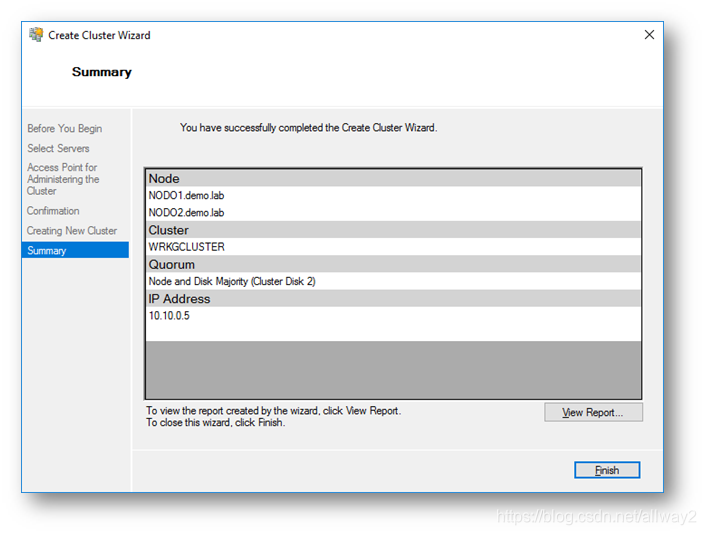This screenshot has width=706, height=535.
Task: Select the WRKGCLUSTER row
Action: click(394, 247)
